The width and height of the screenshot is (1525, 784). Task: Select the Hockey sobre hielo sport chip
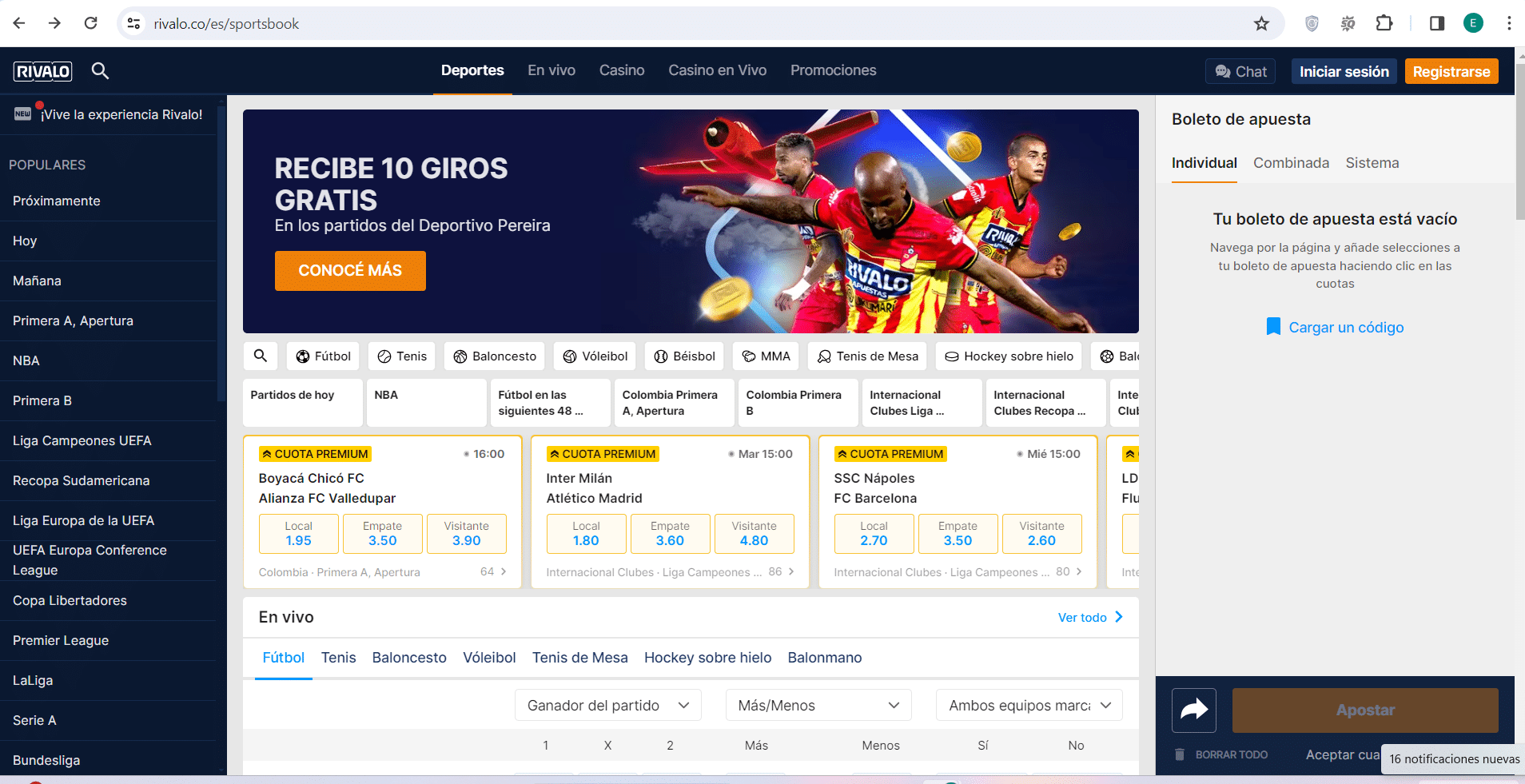pos(1009,356)
